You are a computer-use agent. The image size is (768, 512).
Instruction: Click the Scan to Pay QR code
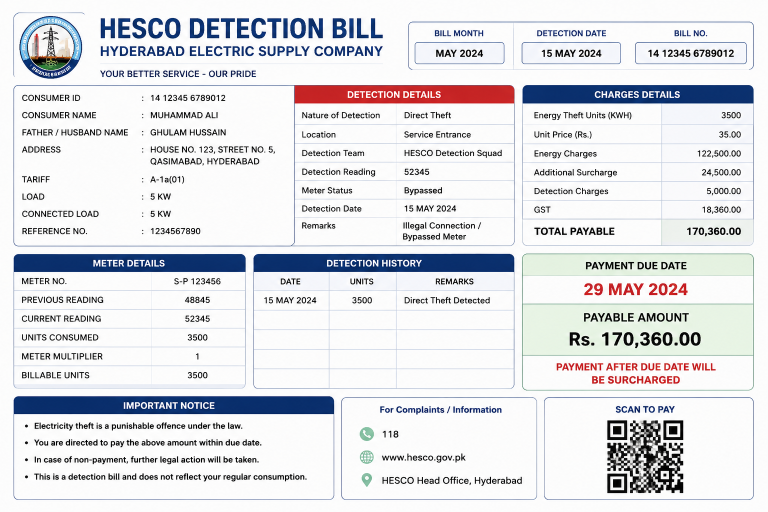coord(645,456)
